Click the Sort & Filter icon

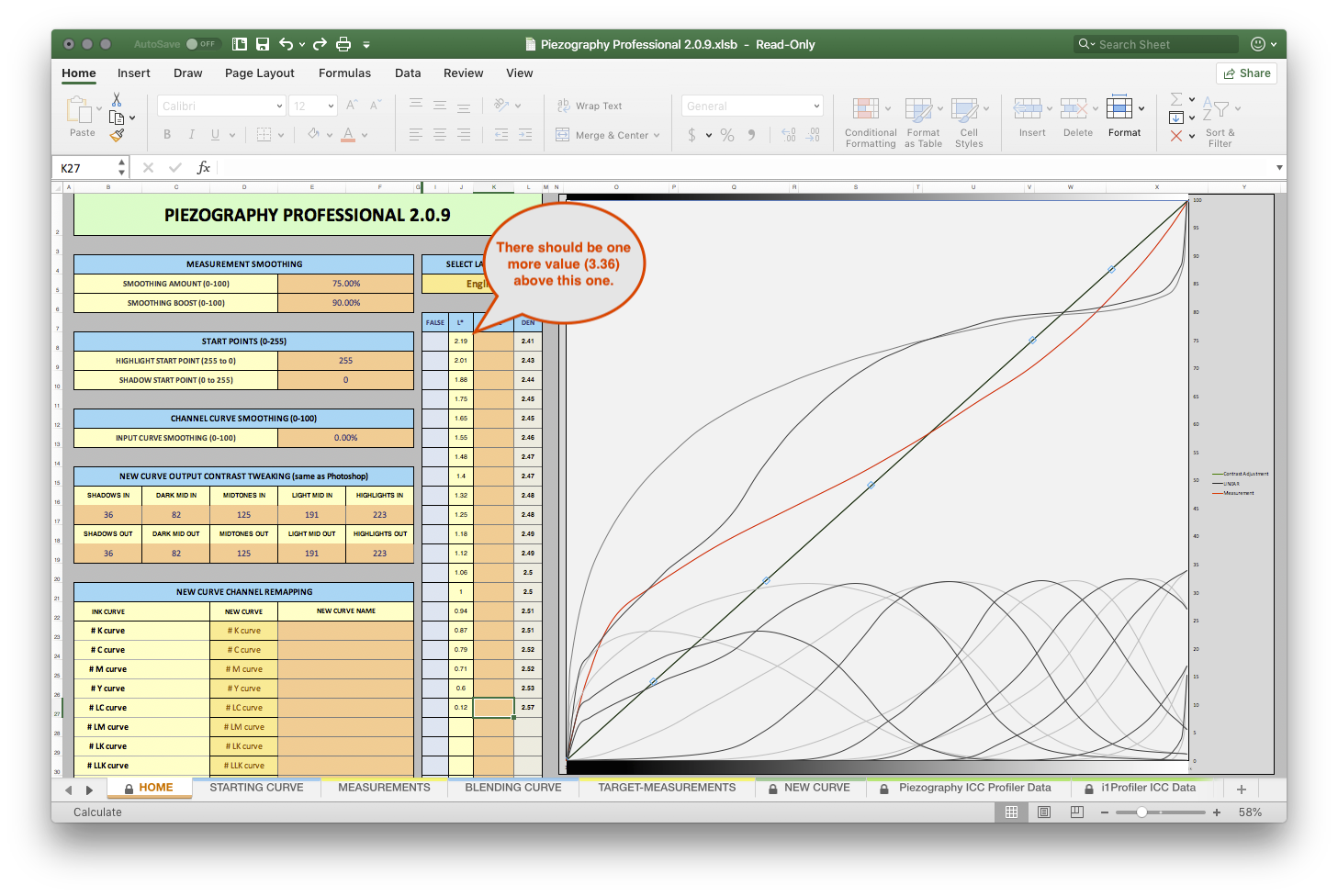coord(1220,123)
